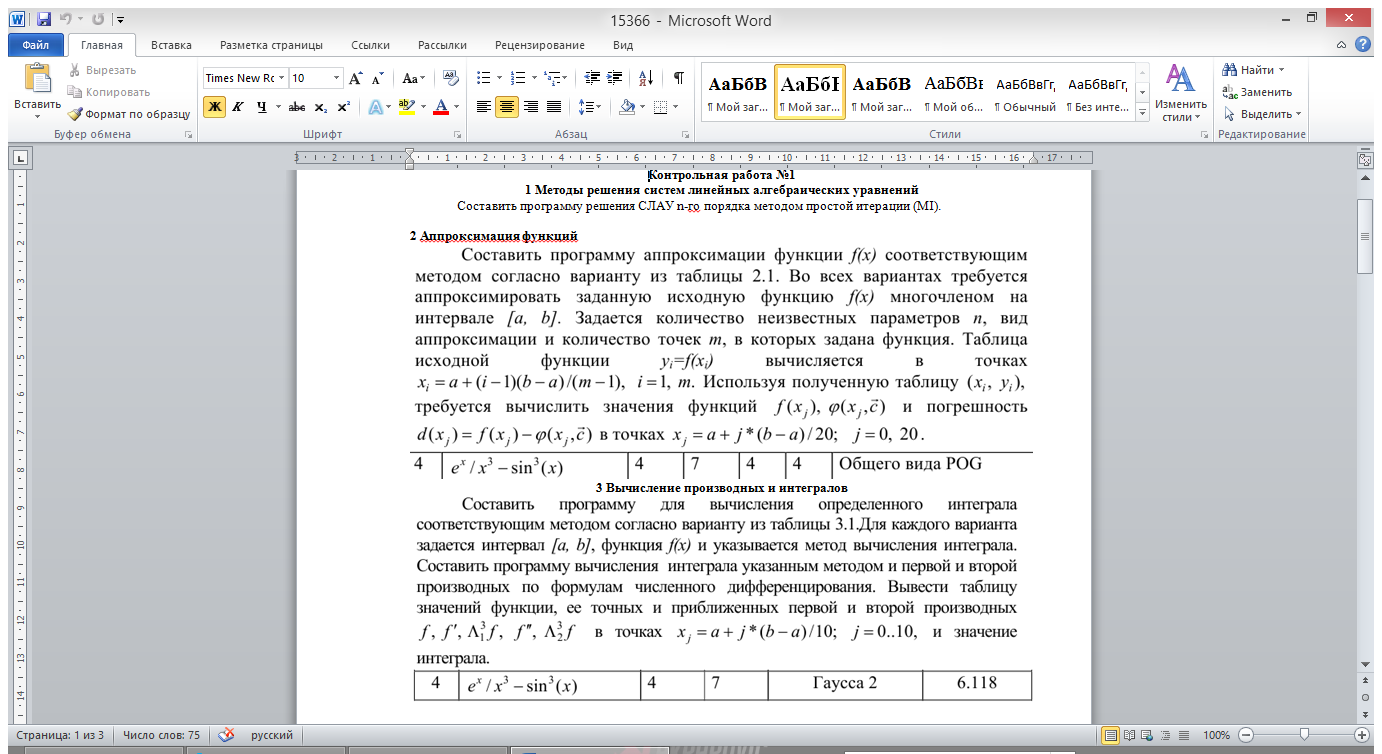The width and height of the screenshot is (1382, 754).
Task: Toggle strikethrough formatting
Action: click(297, 107)
